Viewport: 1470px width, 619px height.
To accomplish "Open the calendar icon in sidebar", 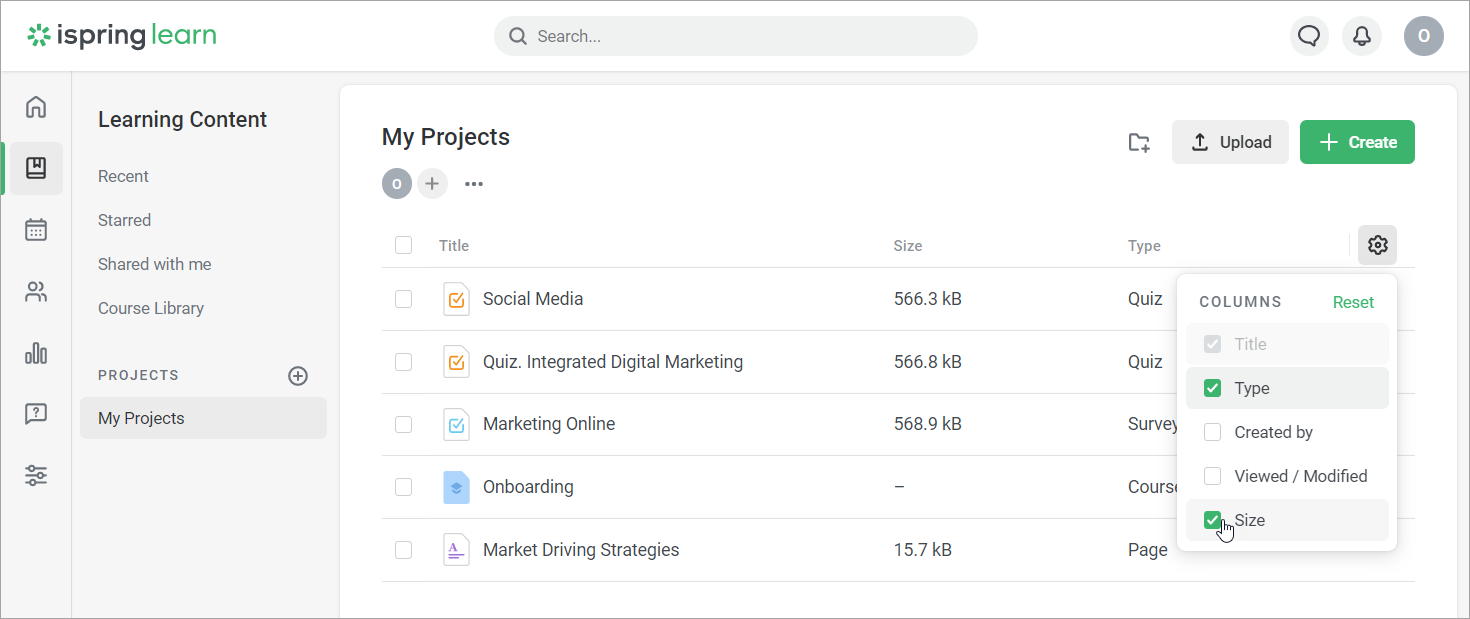I will coord(36,230).
